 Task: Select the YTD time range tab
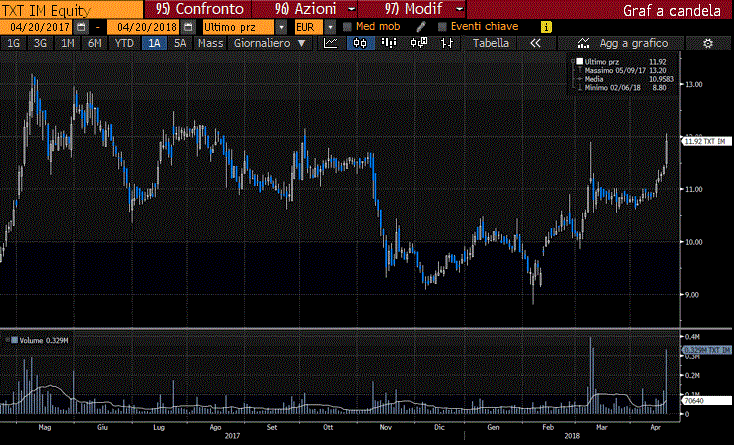tap(125, 44)
